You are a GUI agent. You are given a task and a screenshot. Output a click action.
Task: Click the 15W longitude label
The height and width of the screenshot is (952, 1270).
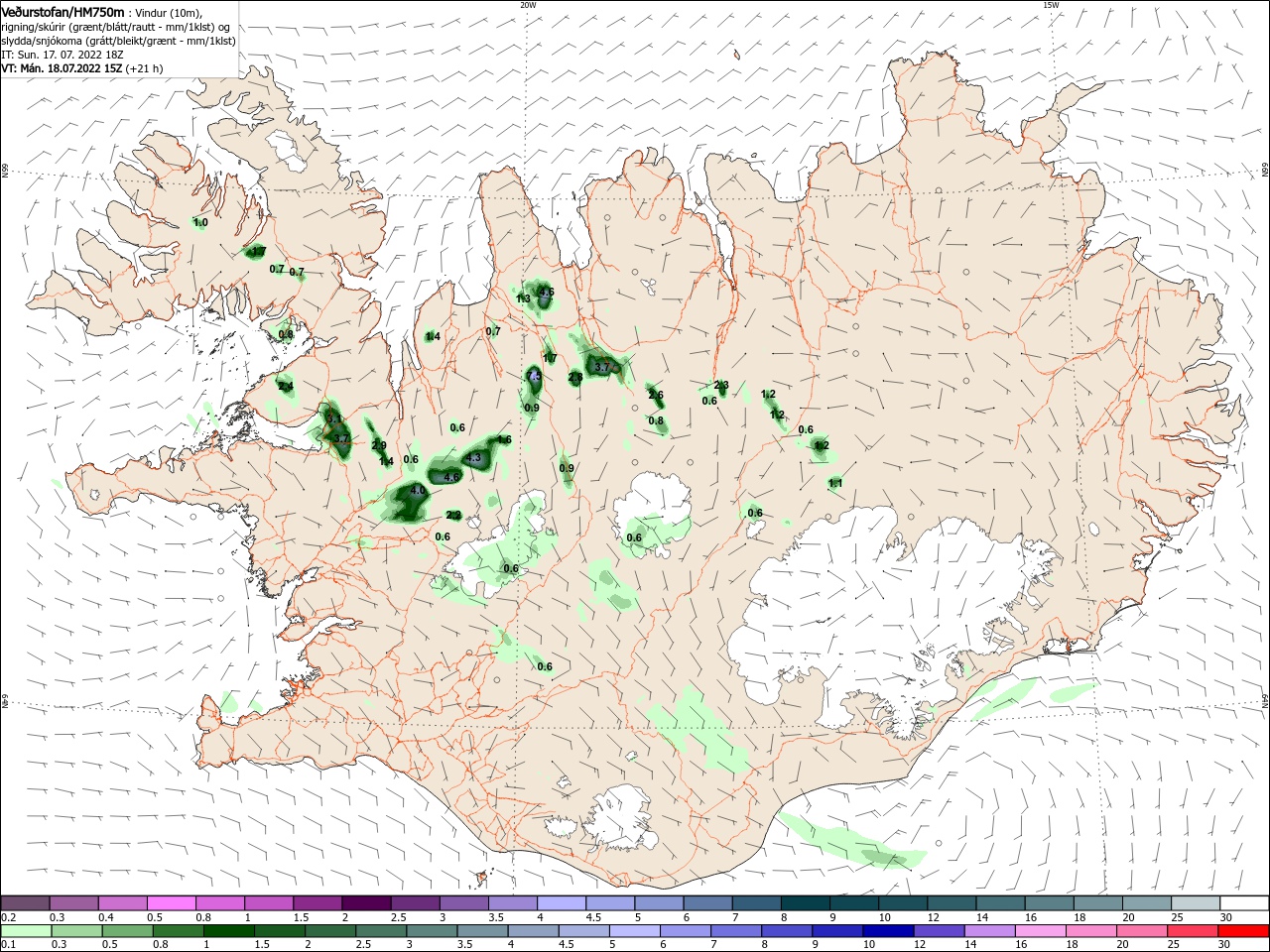click(1051, 5)
